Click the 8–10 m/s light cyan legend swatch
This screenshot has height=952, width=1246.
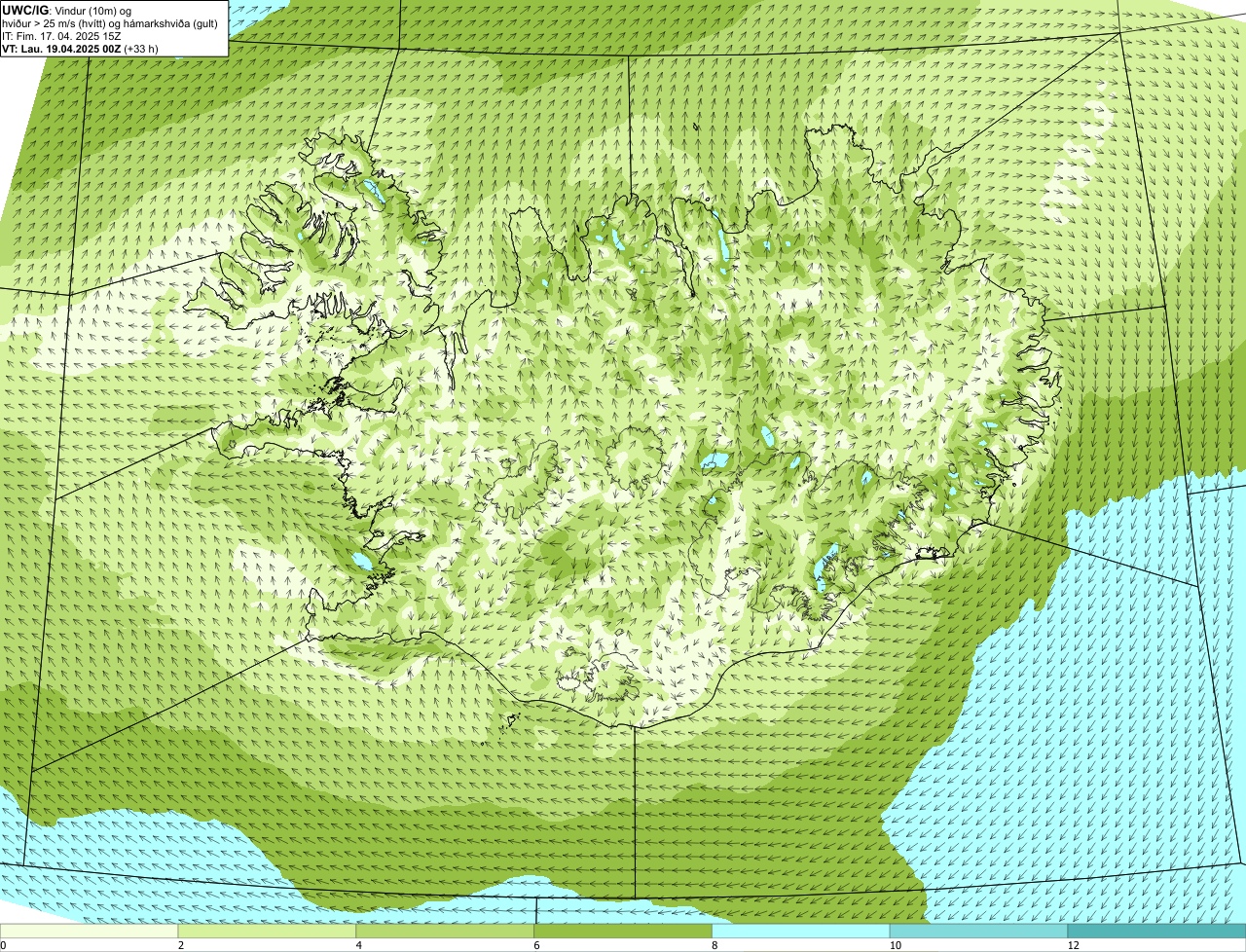click(801, 931)
